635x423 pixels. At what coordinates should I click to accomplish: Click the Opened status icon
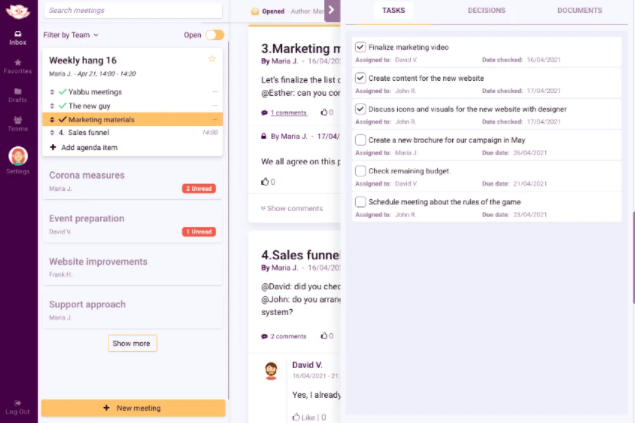click(255, 11)
